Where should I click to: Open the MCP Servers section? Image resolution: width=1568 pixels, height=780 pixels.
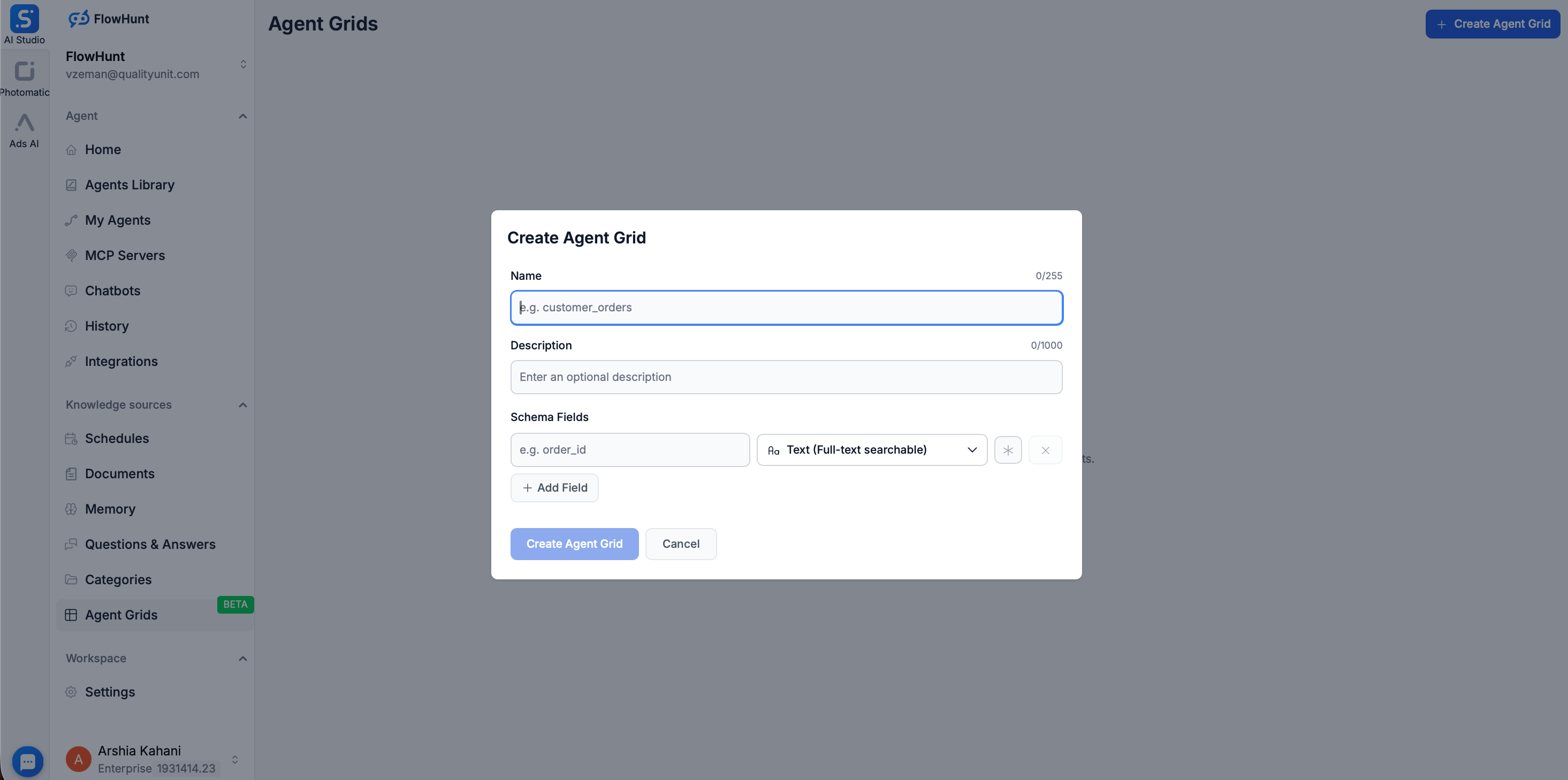coord(125,256)
